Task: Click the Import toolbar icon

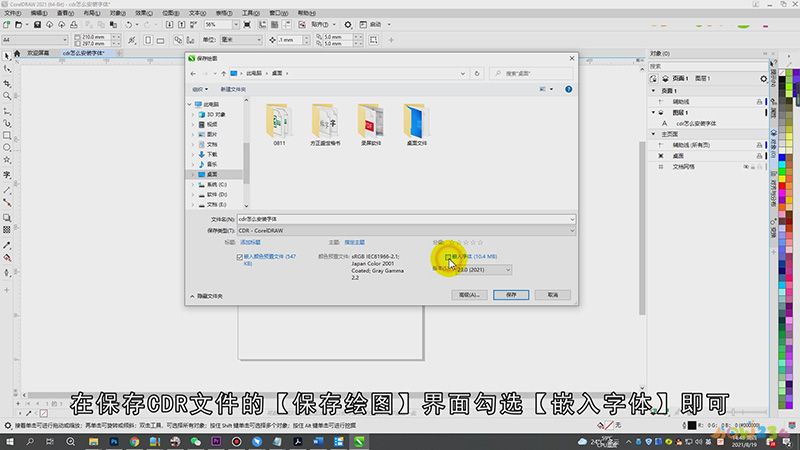Action: (169, 24)
